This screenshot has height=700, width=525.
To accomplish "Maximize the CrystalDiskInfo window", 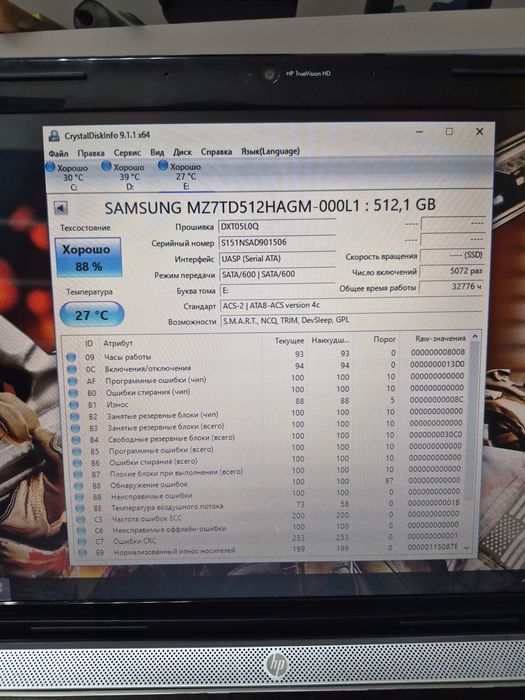I will (x=449, y=131).
